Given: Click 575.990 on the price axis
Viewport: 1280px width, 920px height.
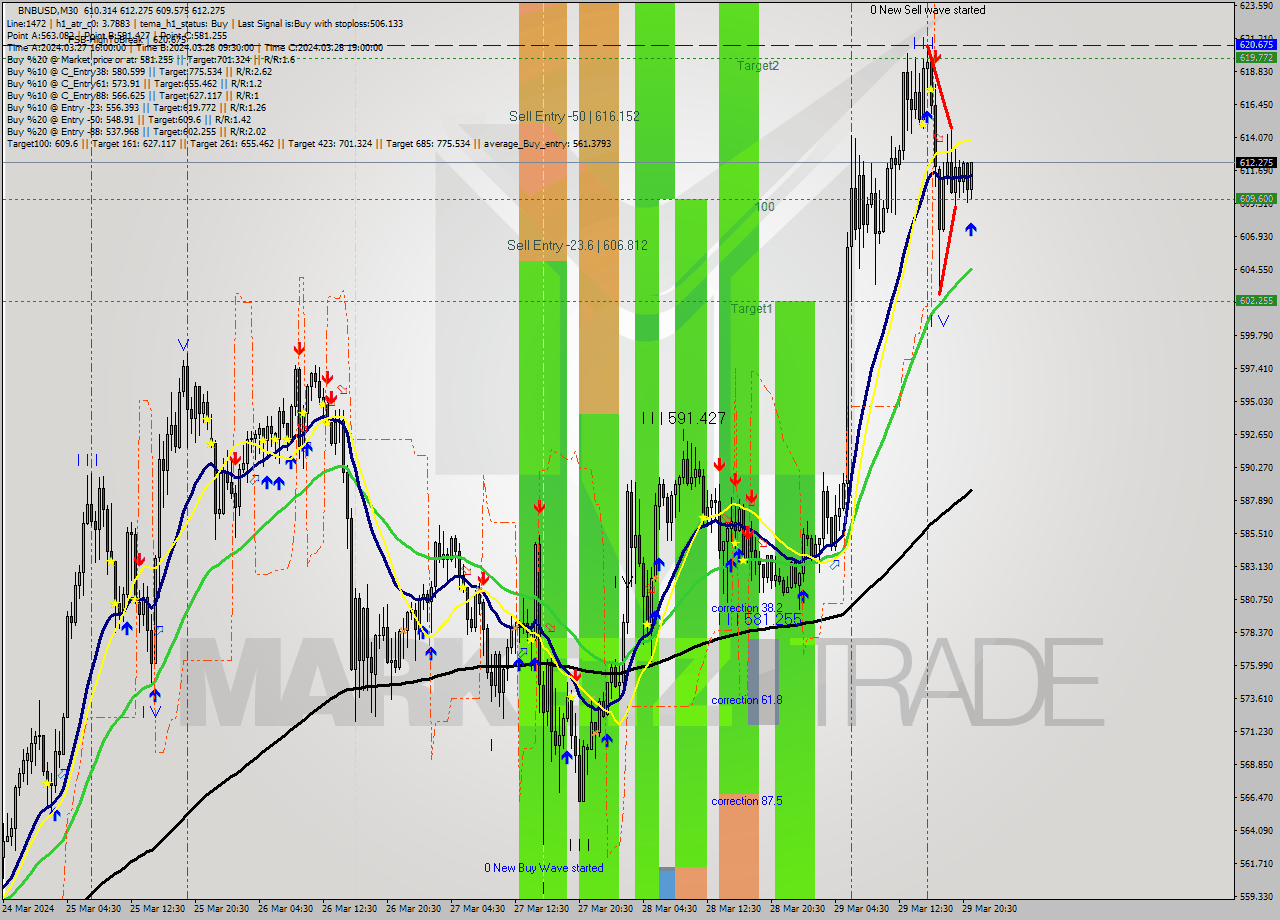Looking at the screenshot, I should click(x=1256, y=665).
